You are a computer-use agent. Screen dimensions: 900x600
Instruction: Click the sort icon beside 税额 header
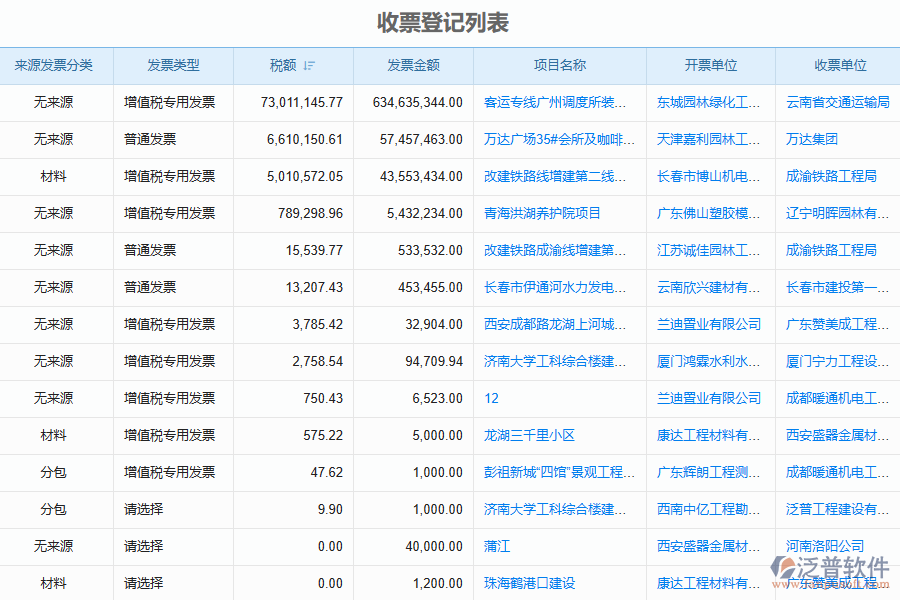tap(310, 66)
